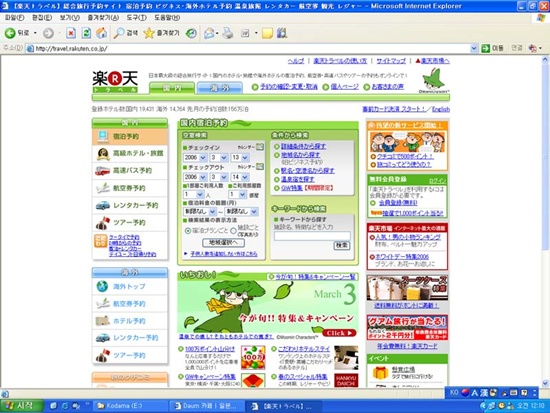550x413 pixels.
Task: Stop page loading with red X icon
Action: [71, 33]
